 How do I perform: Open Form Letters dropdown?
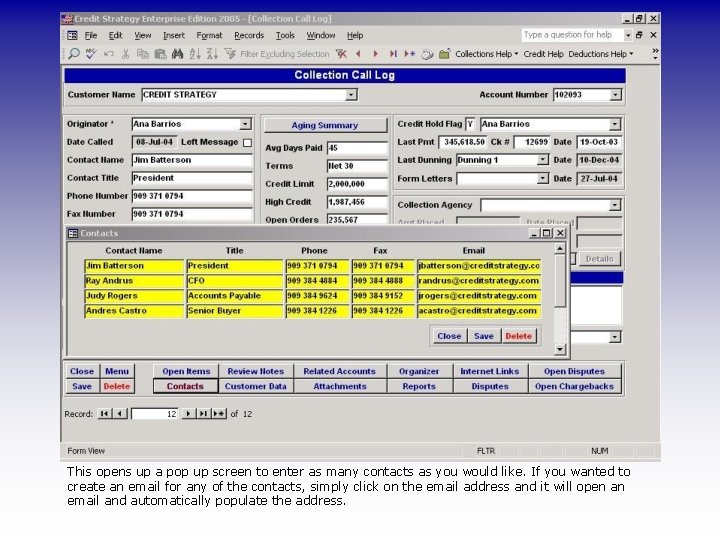tap(542, 178)
